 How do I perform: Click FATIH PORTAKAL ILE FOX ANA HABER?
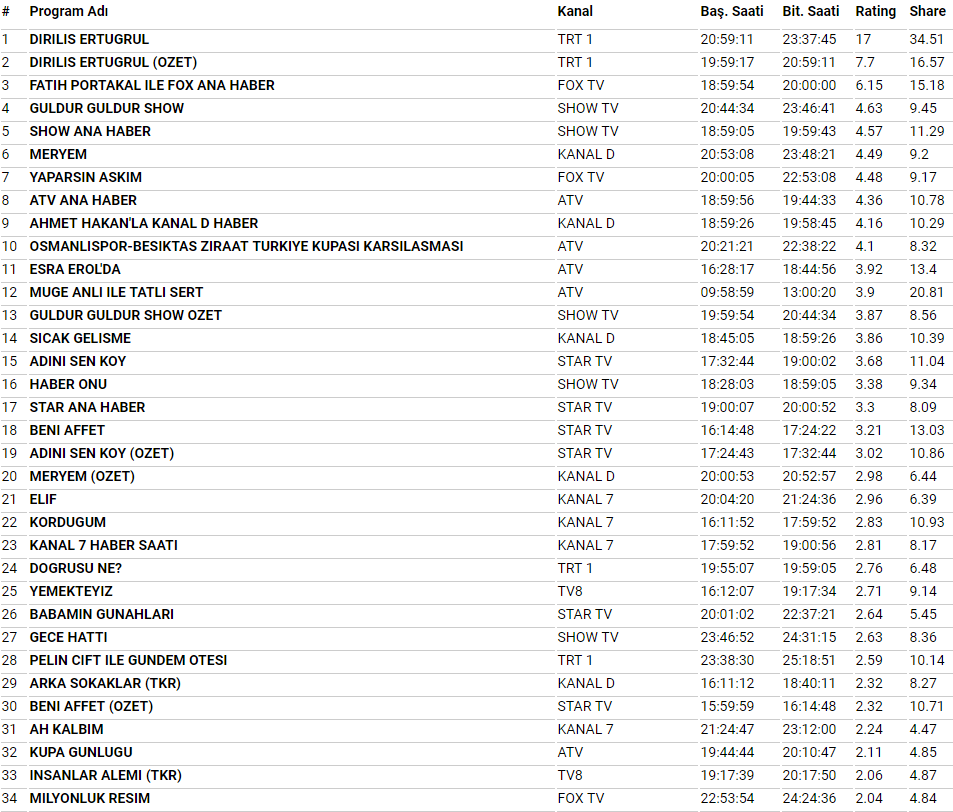click(x=152, y=85)
